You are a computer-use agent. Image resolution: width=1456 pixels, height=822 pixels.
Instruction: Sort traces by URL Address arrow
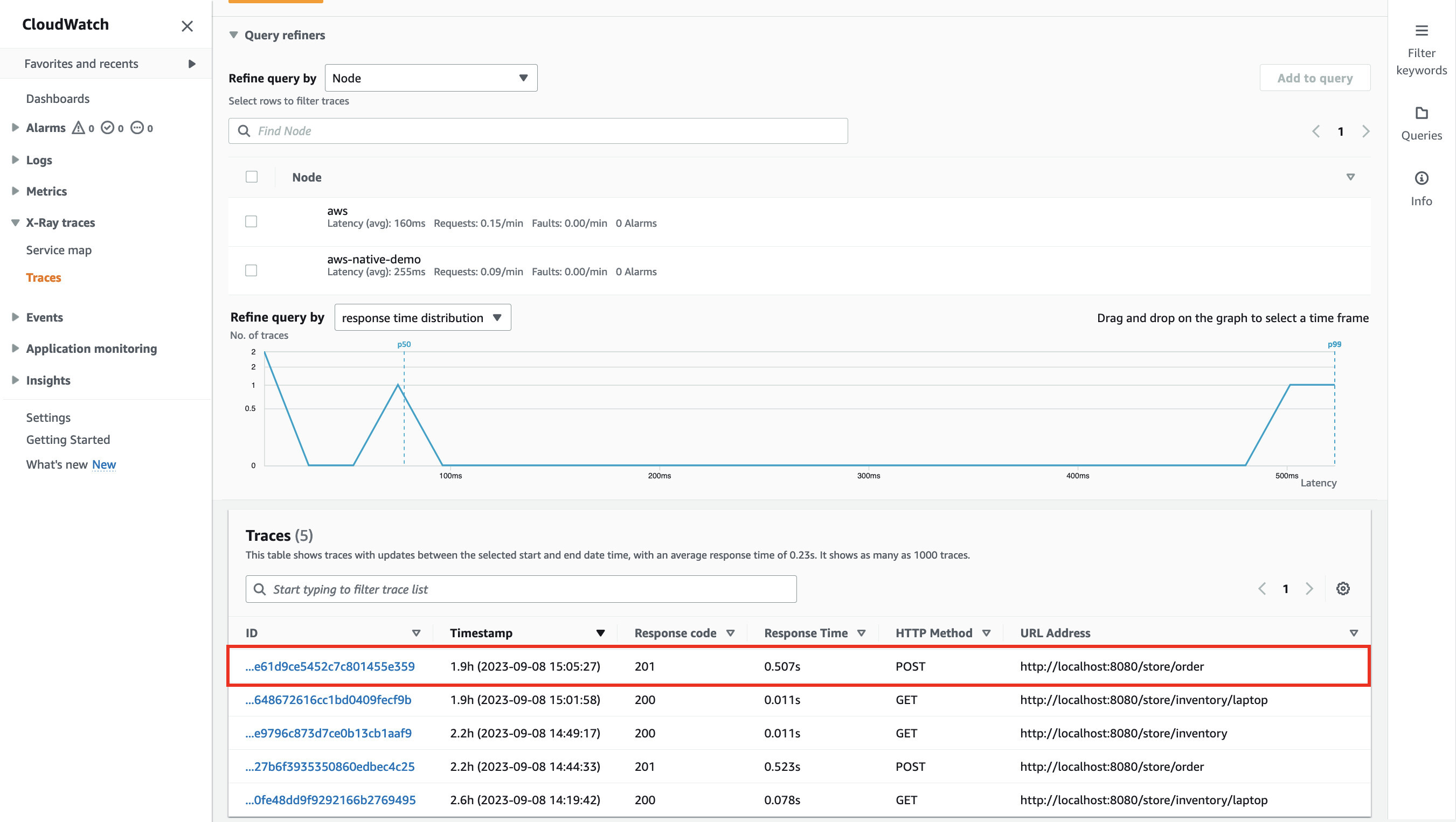click(x=1354, y=633)
